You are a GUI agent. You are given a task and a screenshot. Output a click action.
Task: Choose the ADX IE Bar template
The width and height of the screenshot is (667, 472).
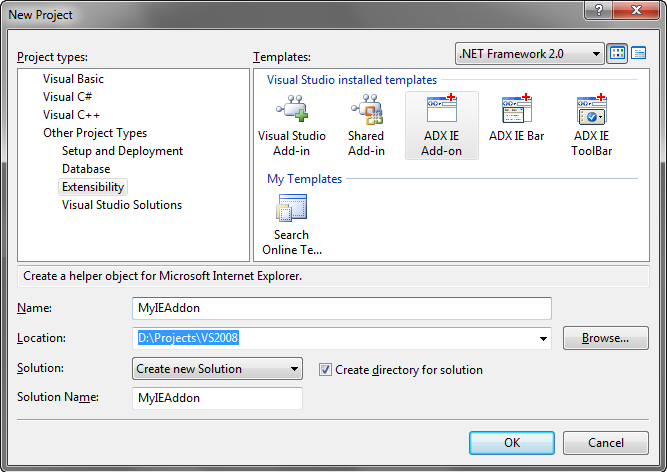pos(516,118)
